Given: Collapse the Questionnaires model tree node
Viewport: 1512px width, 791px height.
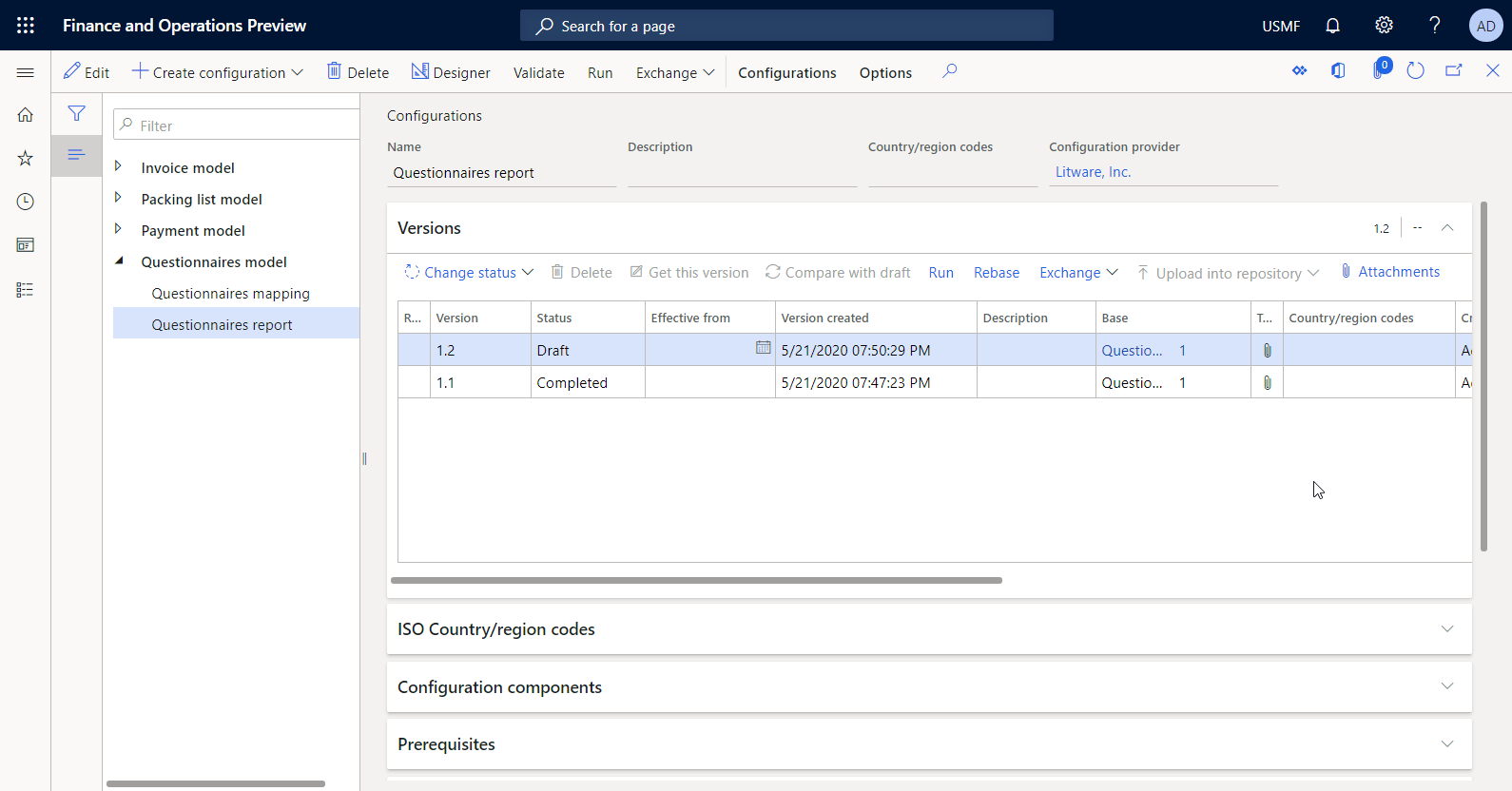Looking at the screenshot, I should tap(119, 261).
